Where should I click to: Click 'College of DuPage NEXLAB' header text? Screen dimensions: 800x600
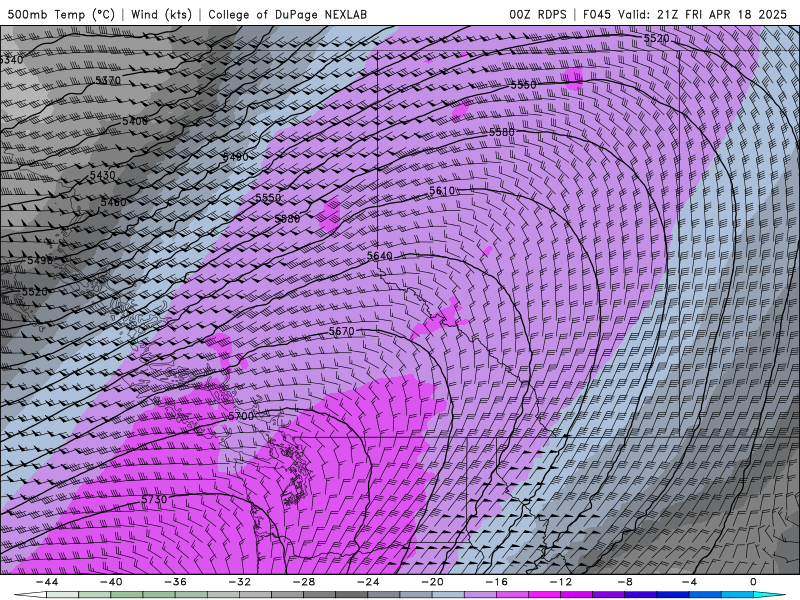[287, 14]
